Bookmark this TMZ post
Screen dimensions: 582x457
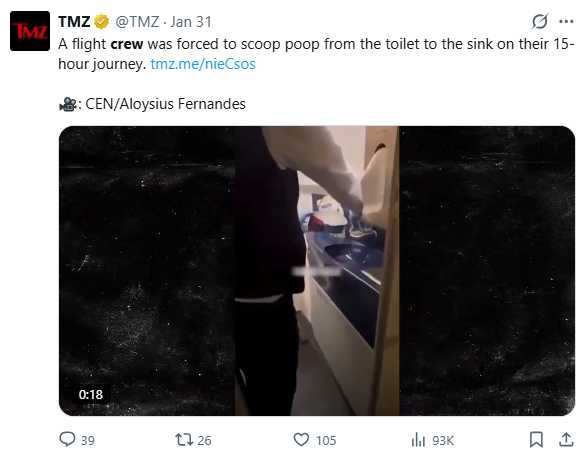pos(536,440)
